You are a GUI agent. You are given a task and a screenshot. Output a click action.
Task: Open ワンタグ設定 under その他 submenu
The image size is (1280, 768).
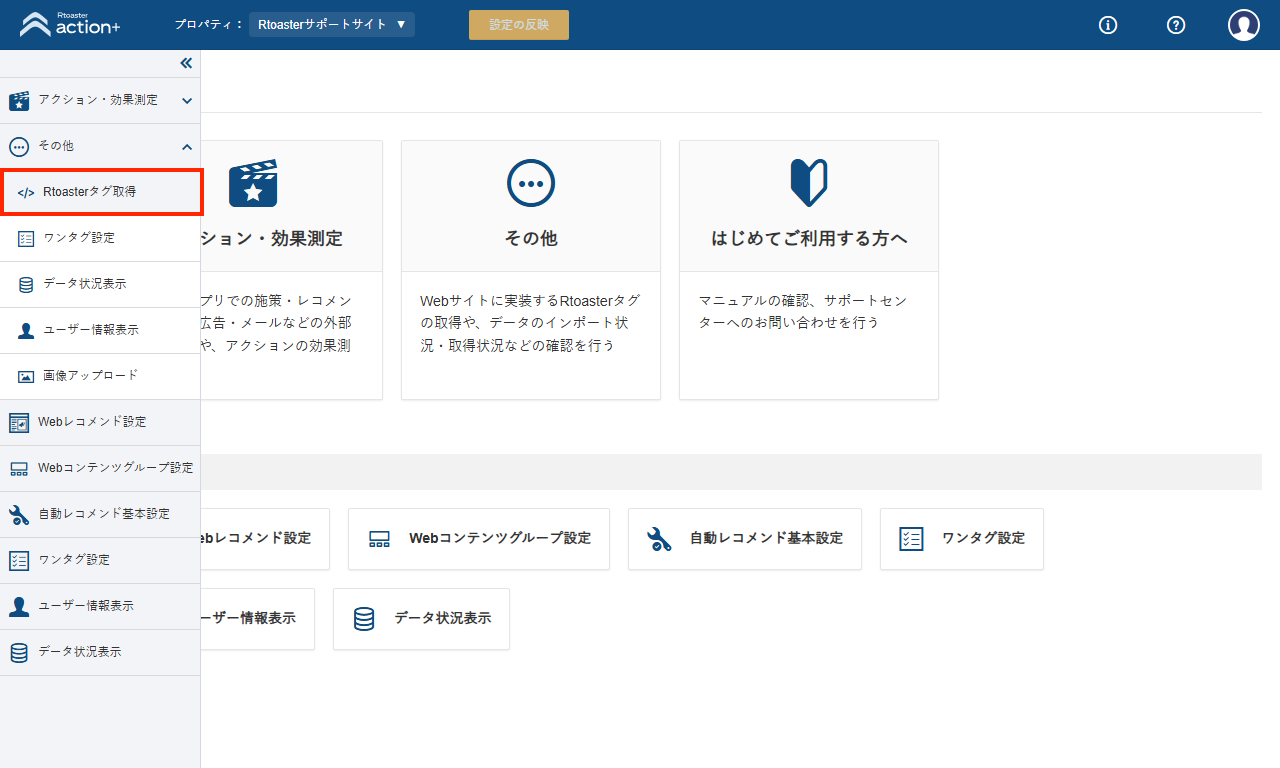pos(100,238)
